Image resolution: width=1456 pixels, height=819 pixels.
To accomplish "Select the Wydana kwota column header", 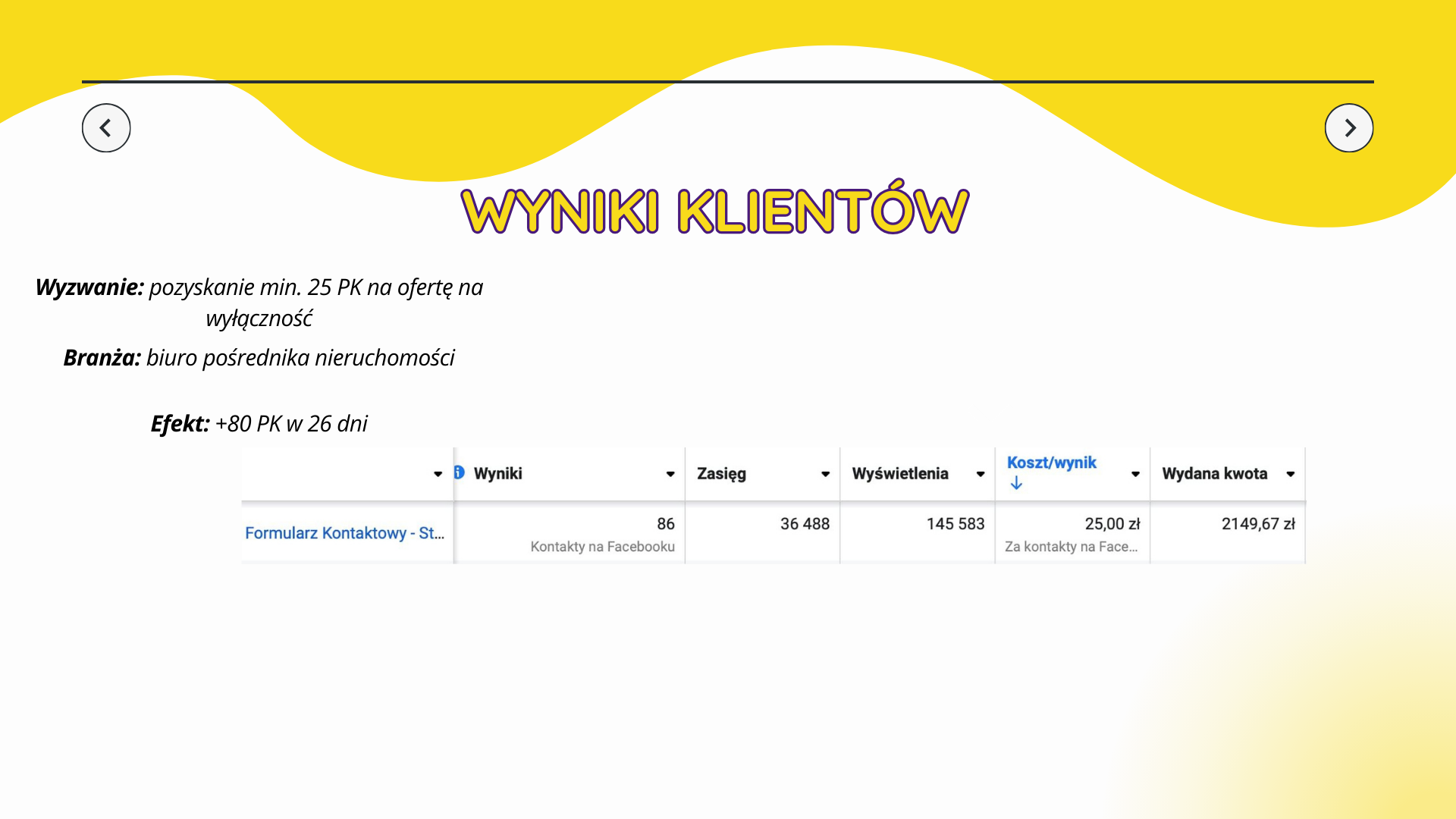I will click(1214, 473).
